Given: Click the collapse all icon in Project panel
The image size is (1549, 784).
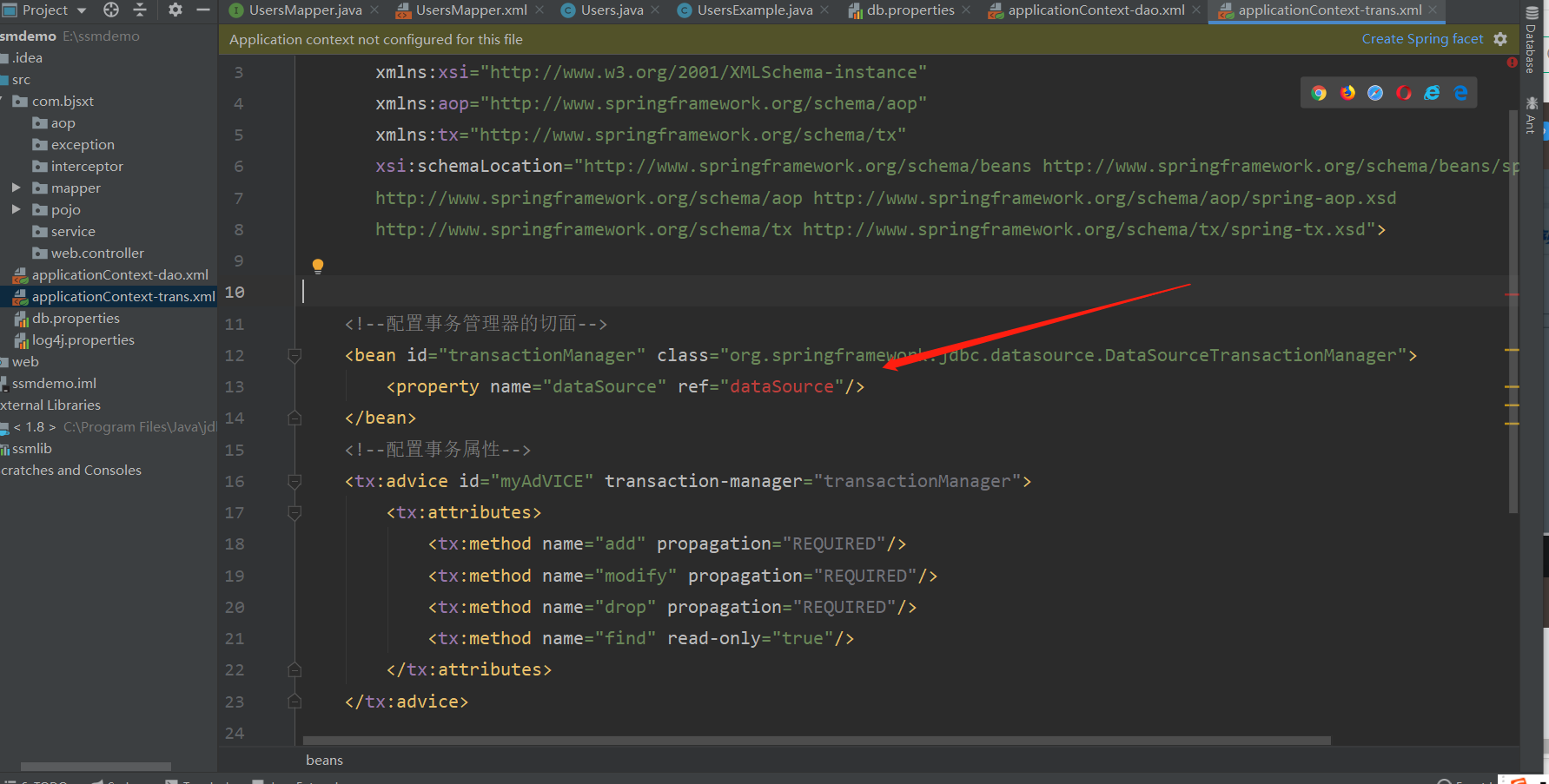Looking at the screenshot, I should [140, 10].
